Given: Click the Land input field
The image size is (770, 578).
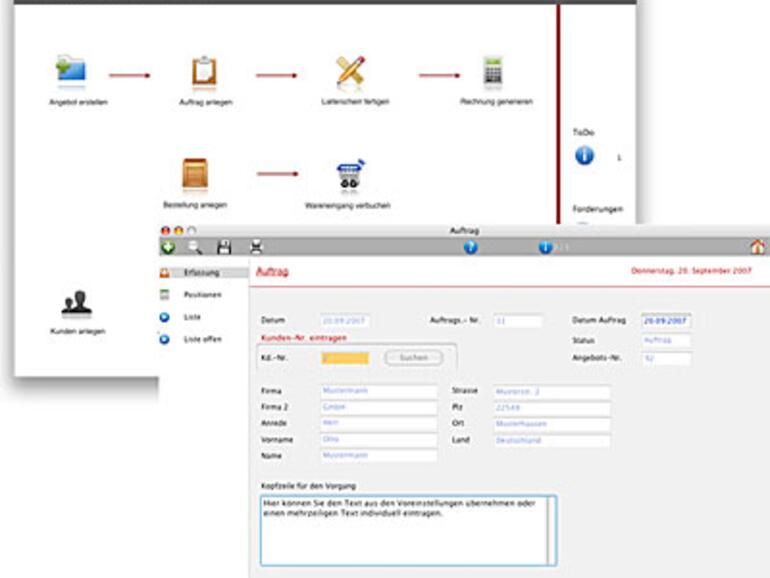Looking at the screenshot, I should pos(552,440).
